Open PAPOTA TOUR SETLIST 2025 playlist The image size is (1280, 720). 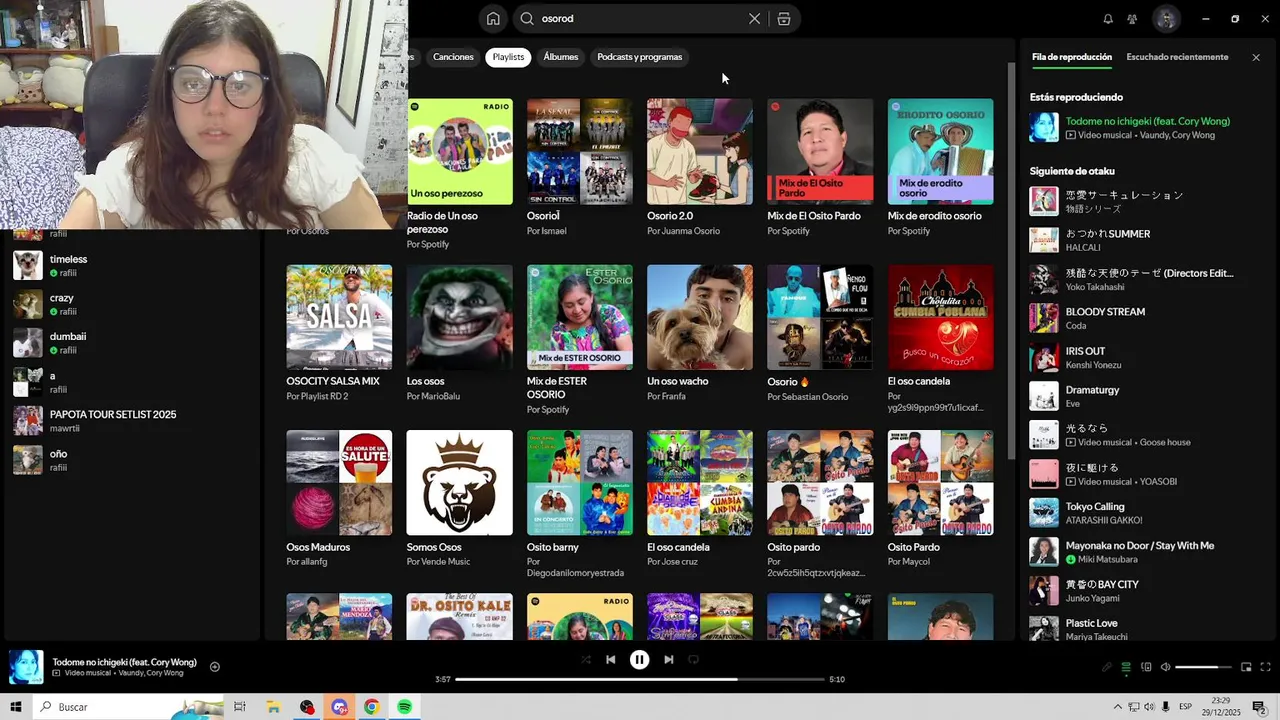[130, 421]
